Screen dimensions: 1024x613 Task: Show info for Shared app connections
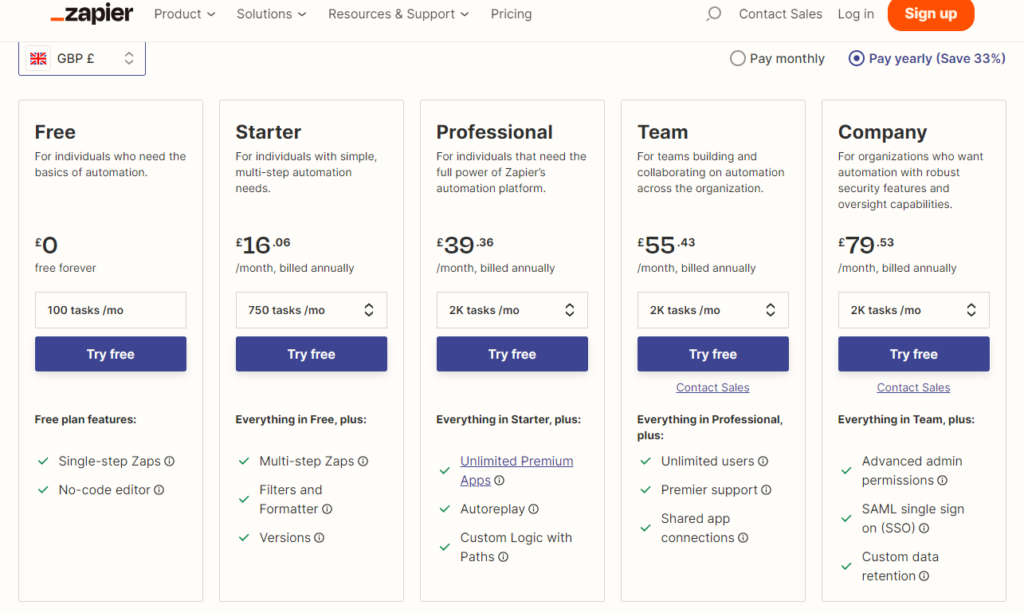click(743, 538)
